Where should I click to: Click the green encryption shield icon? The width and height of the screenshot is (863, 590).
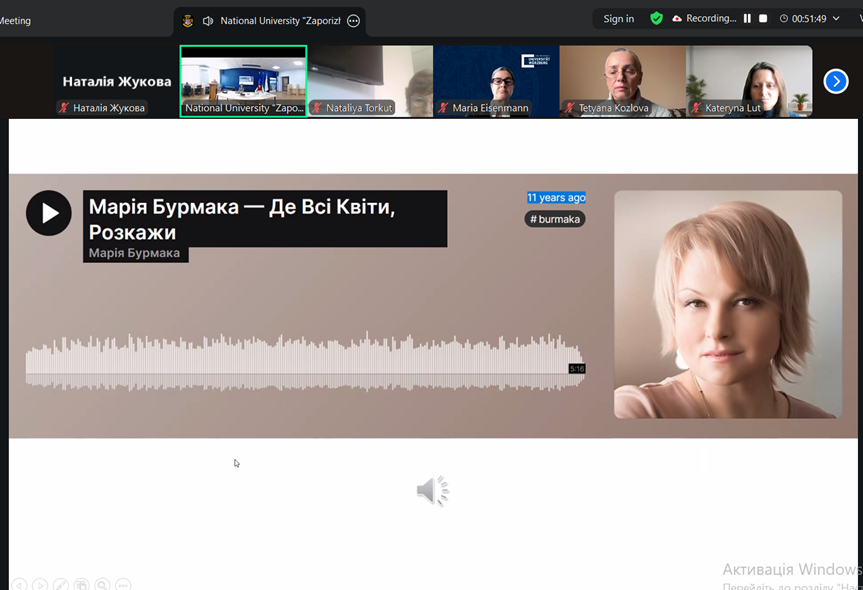tap(656, 19)
